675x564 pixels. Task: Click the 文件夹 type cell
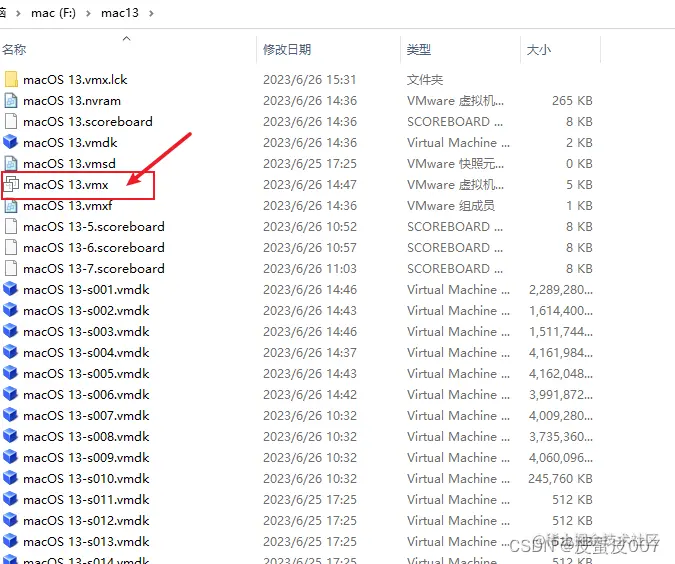coord(425,80)
